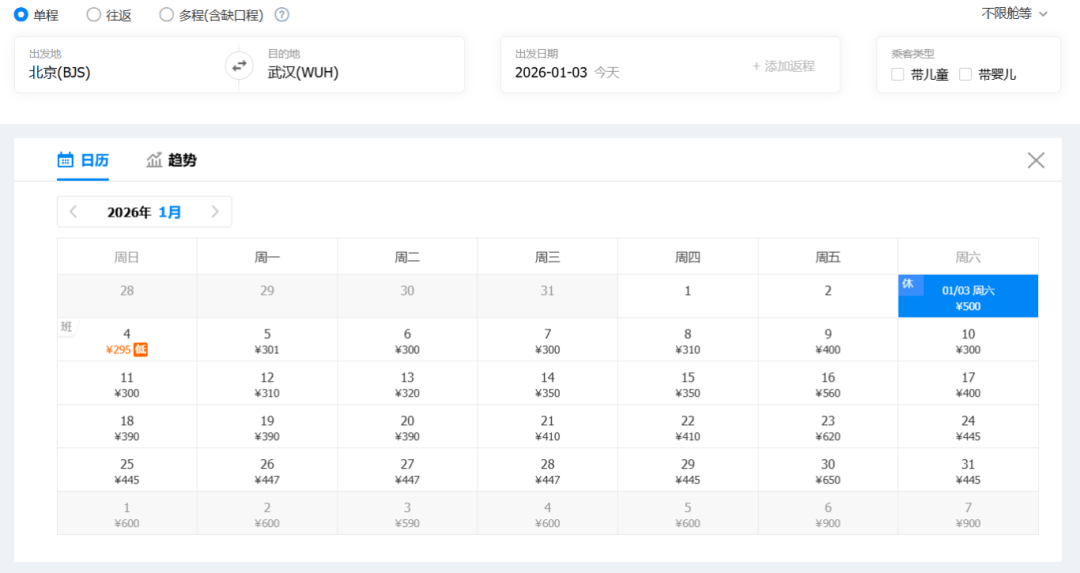Select 多程(含缺口程) radio option

click(167, 15)
